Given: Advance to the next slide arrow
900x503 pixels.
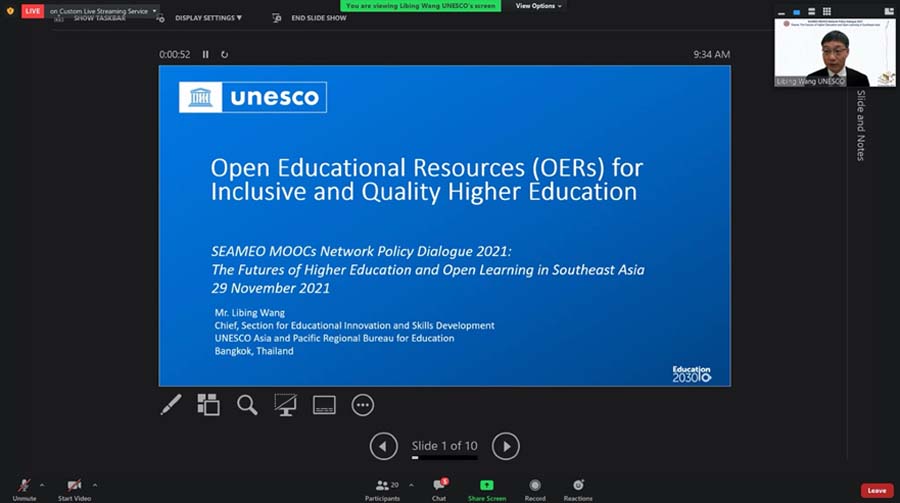Looking at the screenshot, I should tap(506, 446).
